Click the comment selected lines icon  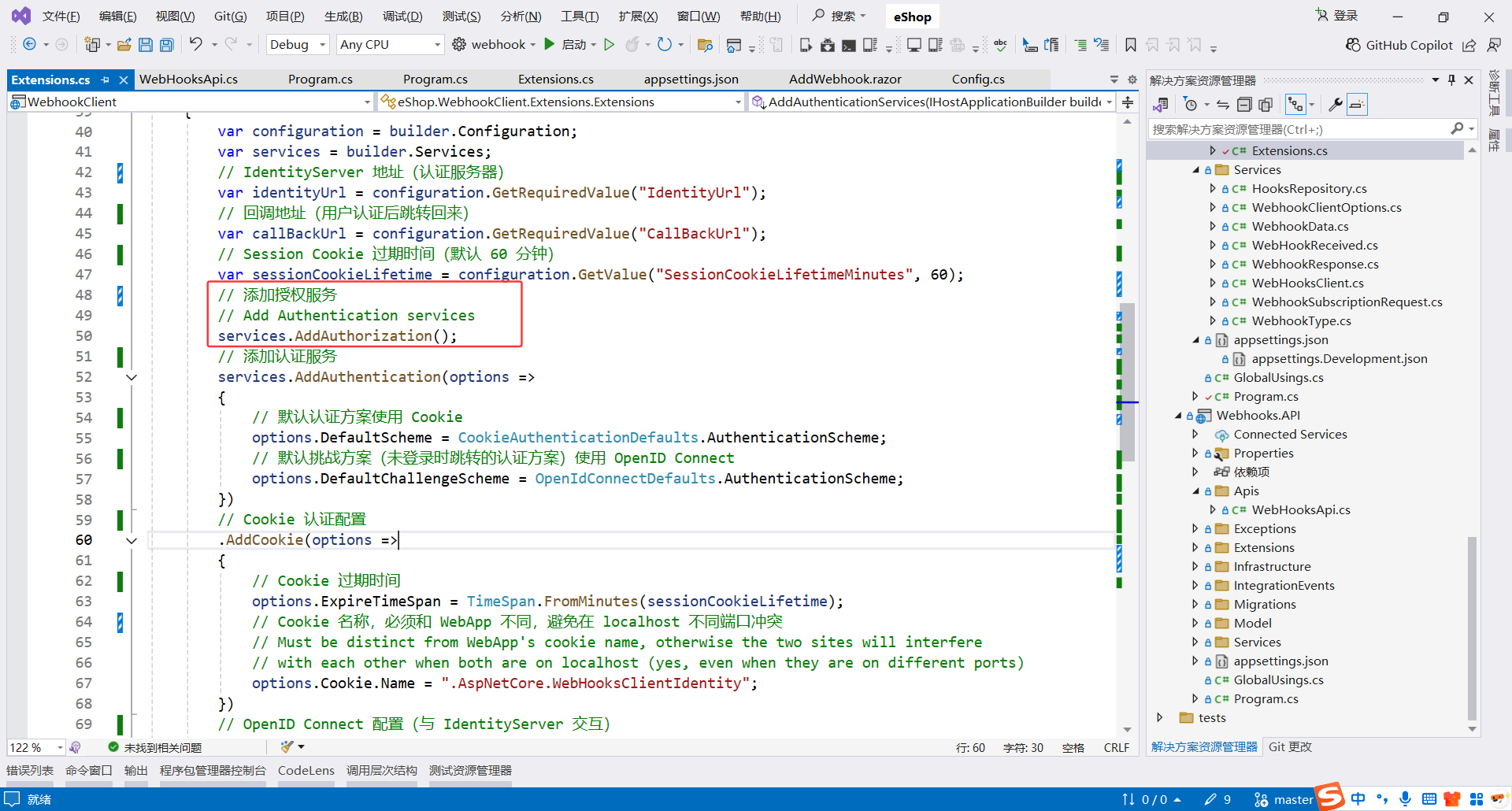point(1080,45)
